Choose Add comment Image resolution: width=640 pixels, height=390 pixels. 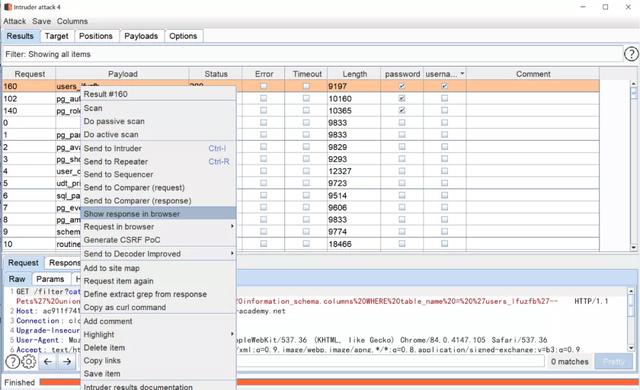coord(159,321)
